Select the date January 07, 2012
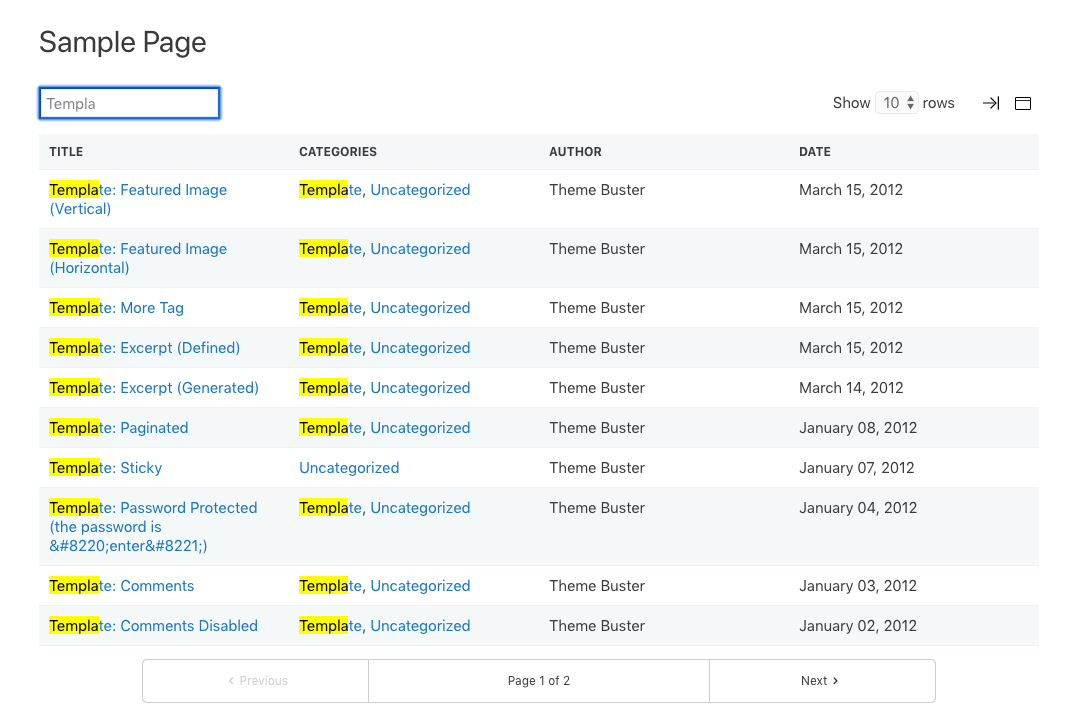This screenshot has height=720, width=1080. click(x=856, y=468)
